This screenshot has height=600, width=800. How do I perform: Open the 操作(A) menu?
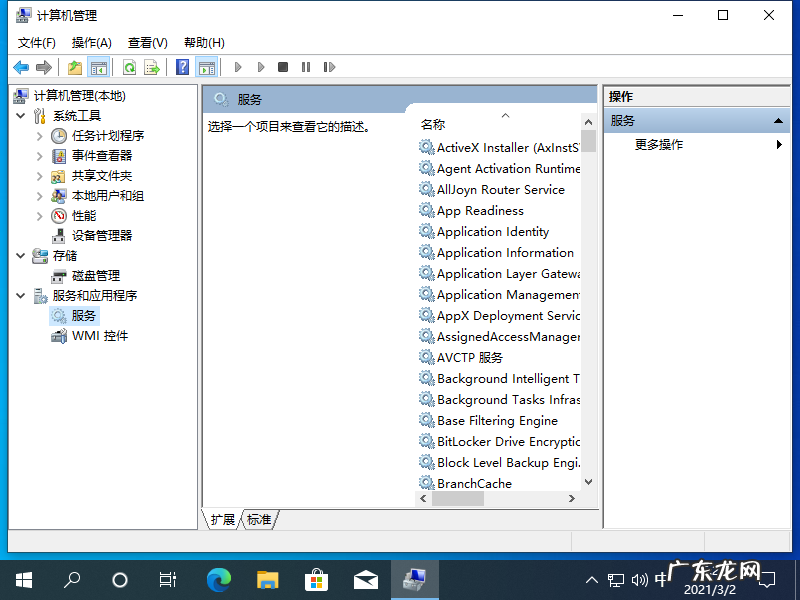pos(91,42)
